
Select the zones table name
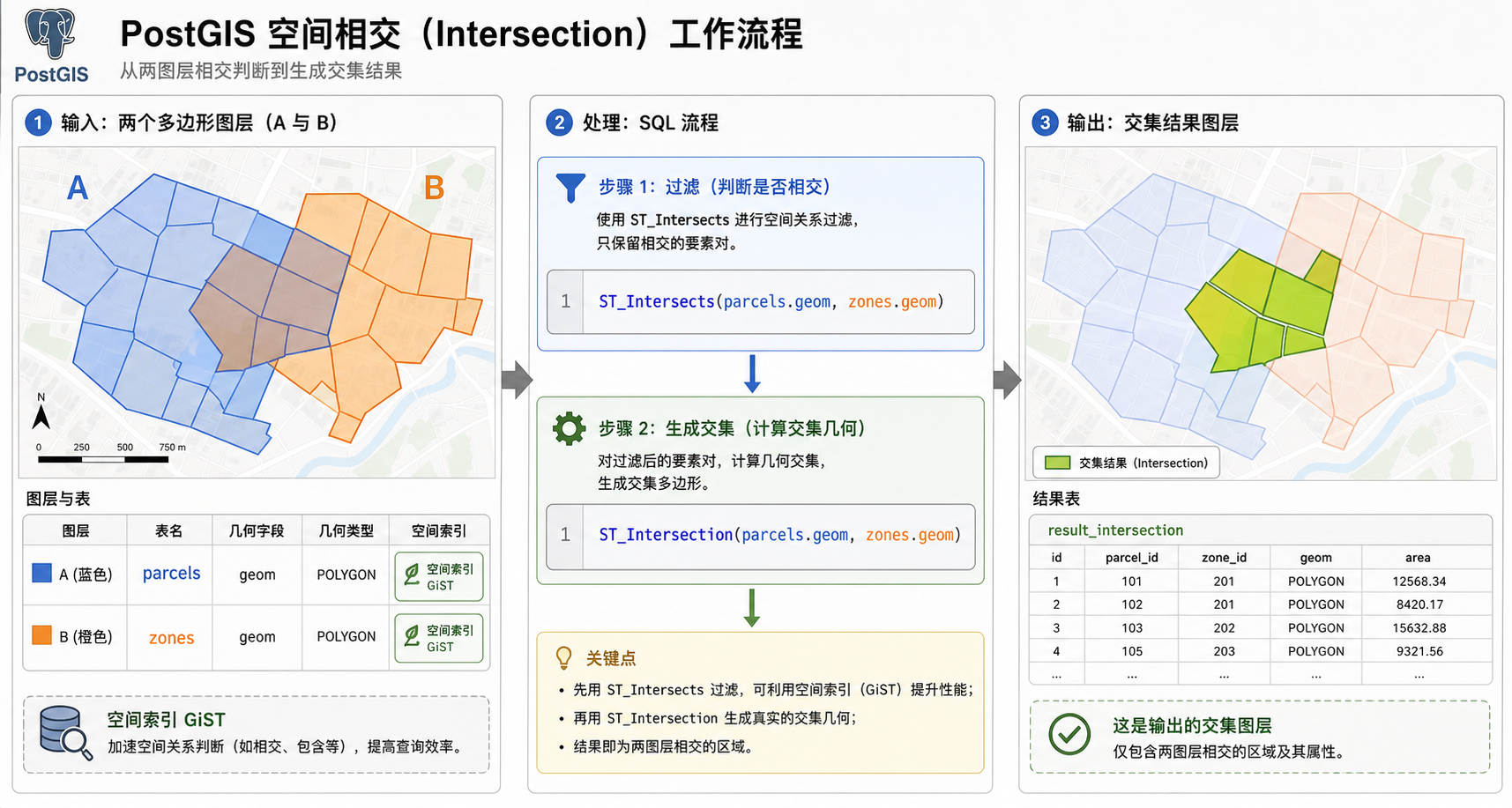(171, 638)
